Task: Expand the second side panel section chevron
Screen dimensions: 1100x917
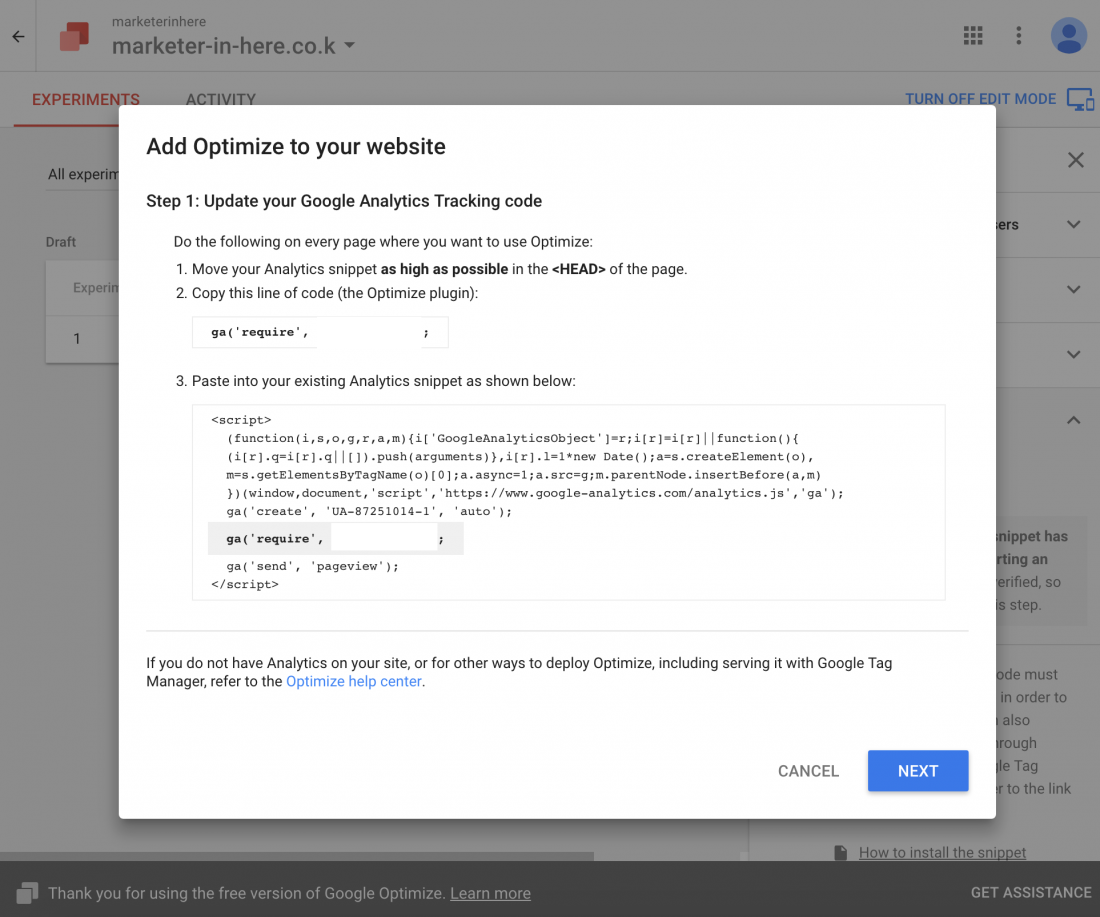Action: pos(1073,289)
